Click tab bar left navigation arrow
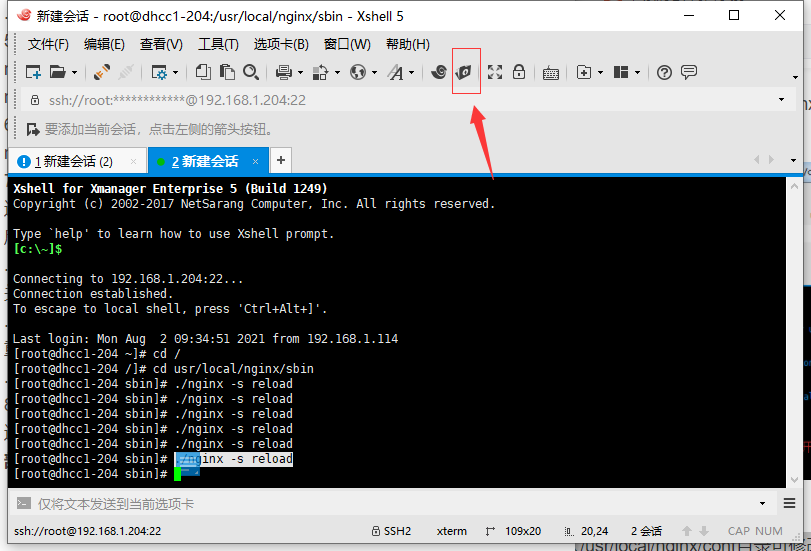The height and width of the screenshot is (551, 811). [757, 160]
